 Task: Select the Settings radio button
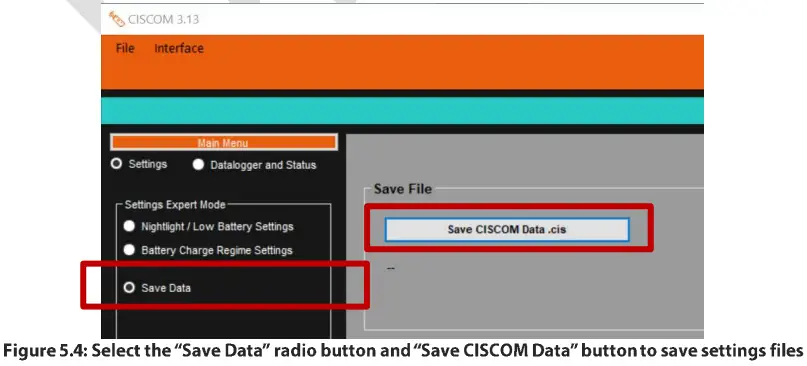point(117,164)
